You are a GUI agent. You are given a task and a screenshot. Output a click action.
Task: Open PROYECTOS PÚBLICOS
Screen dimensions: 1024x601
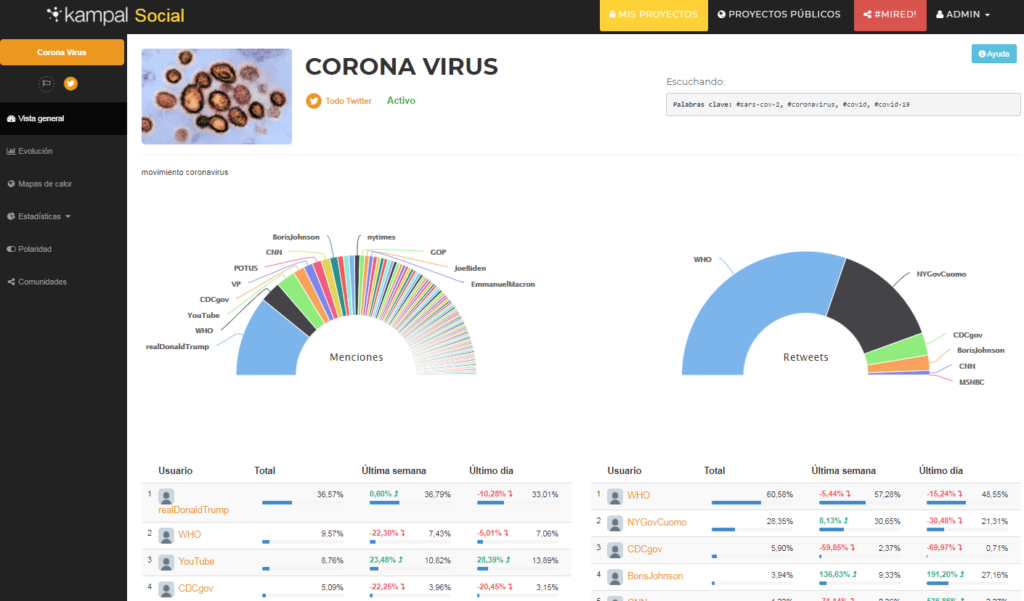coord(779,14)
